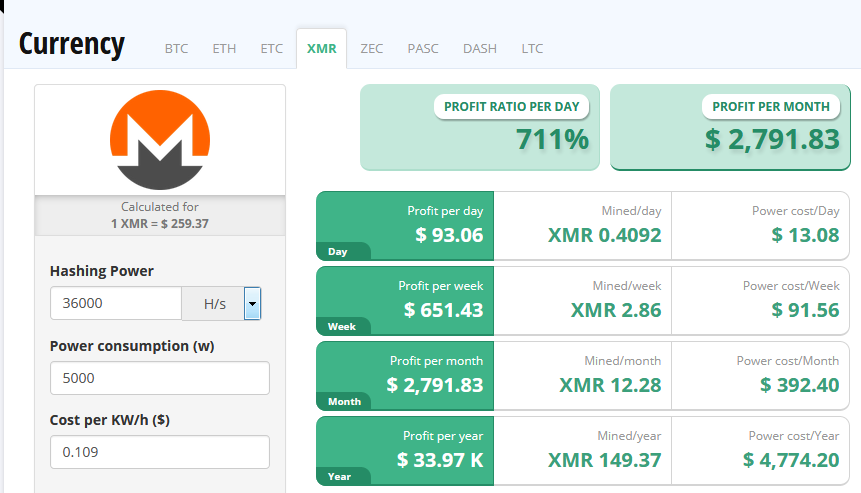Screen dimensions: 861x493
Task: Click the Mined/month XMR 12.28 value
Action: 610,385
